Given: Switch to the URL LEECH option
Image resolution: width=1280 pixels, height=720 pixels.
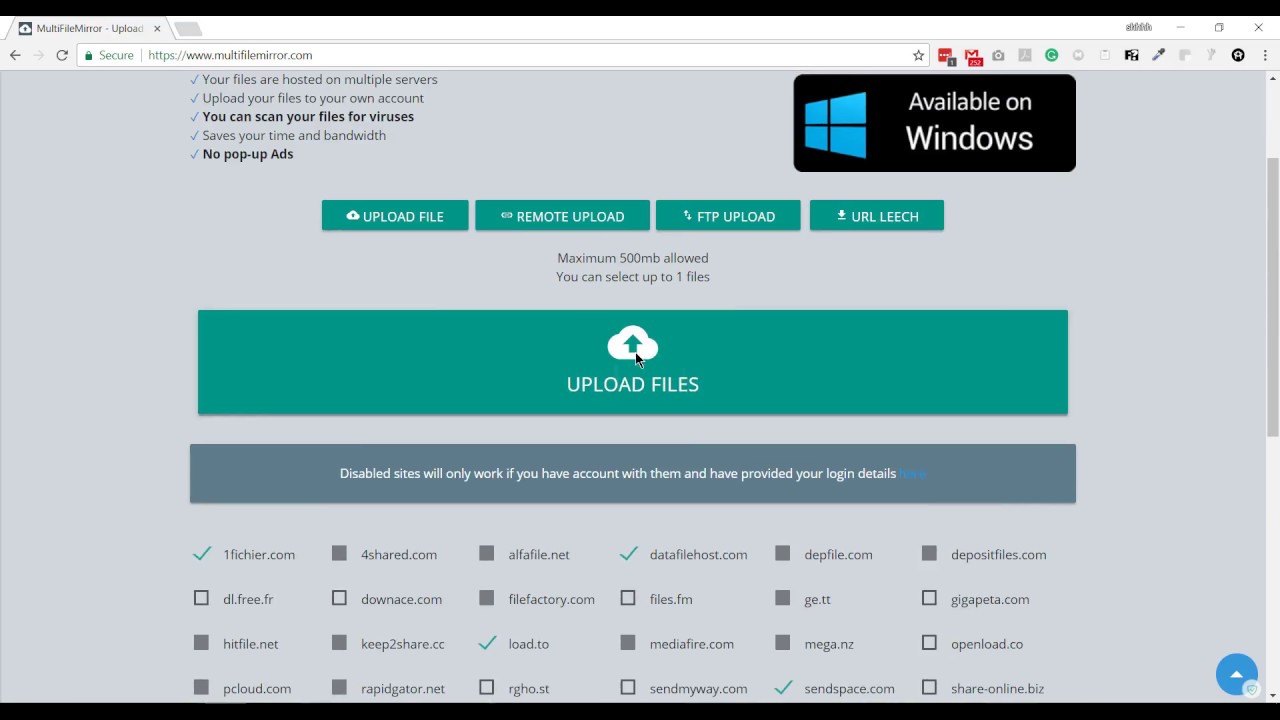Looking at the screenshot, I should [877, 216].
